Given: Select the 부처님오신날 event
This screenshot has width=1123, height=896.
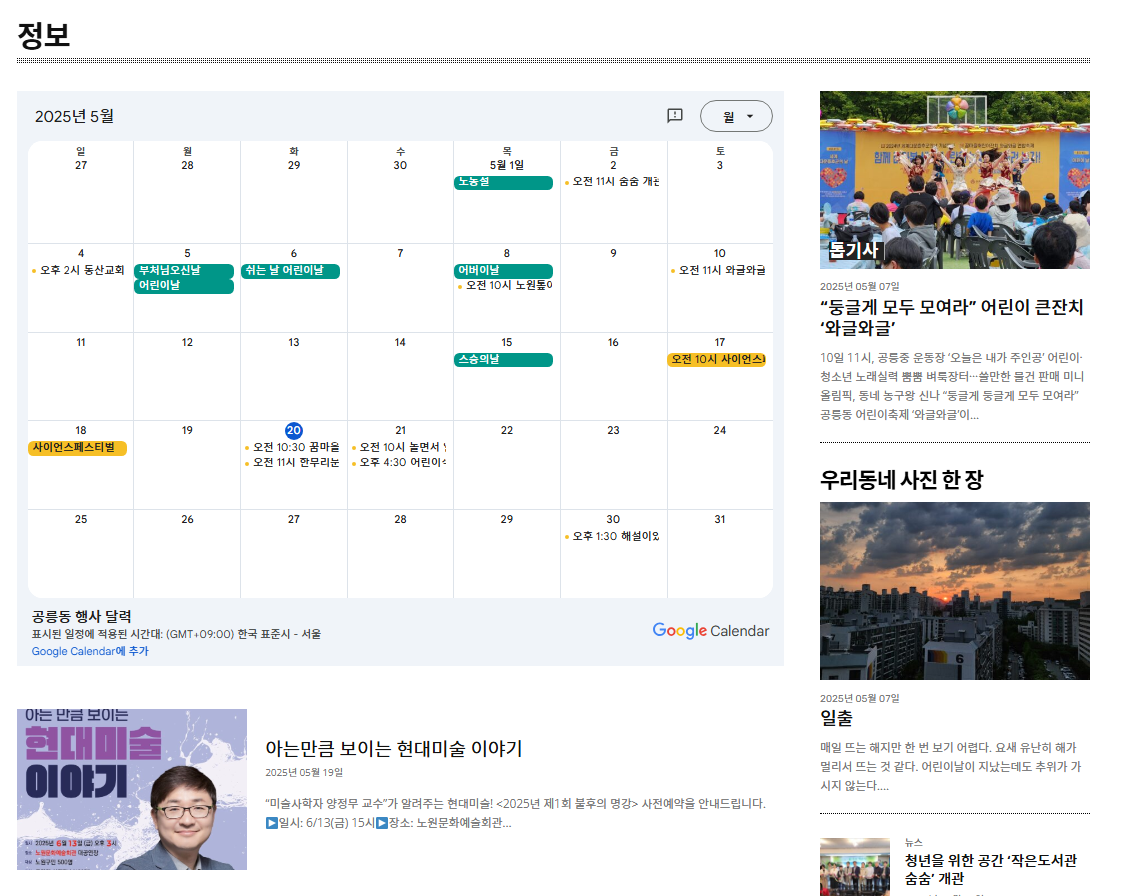Looking at the screenshot, I should point(184,271).
